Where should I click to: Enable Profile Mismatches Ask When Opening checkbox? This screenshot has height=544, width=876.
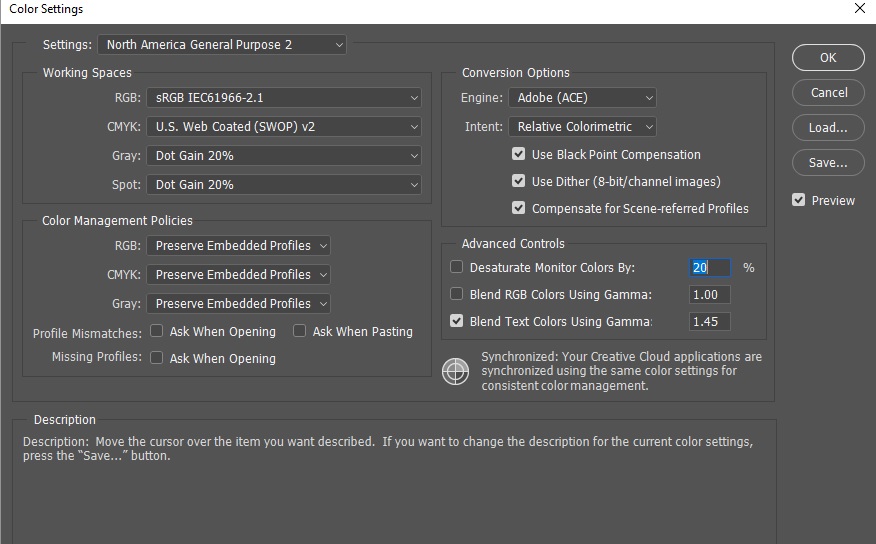click(156, 331)
